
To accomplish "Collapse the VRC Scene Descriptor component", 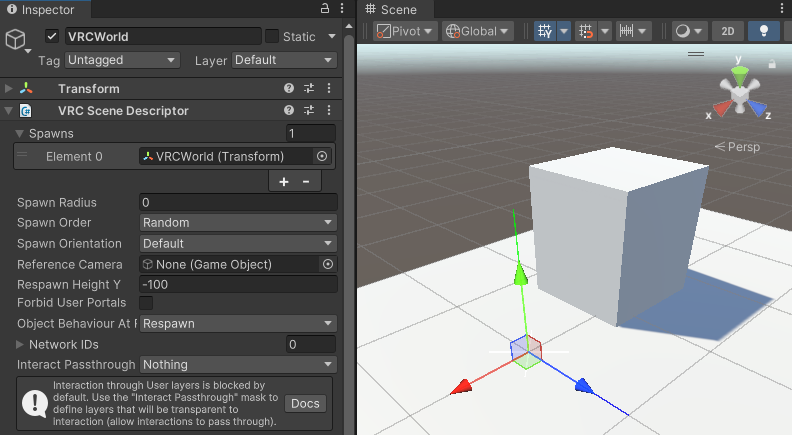I will pyautogui.click(x=9, y=110).
